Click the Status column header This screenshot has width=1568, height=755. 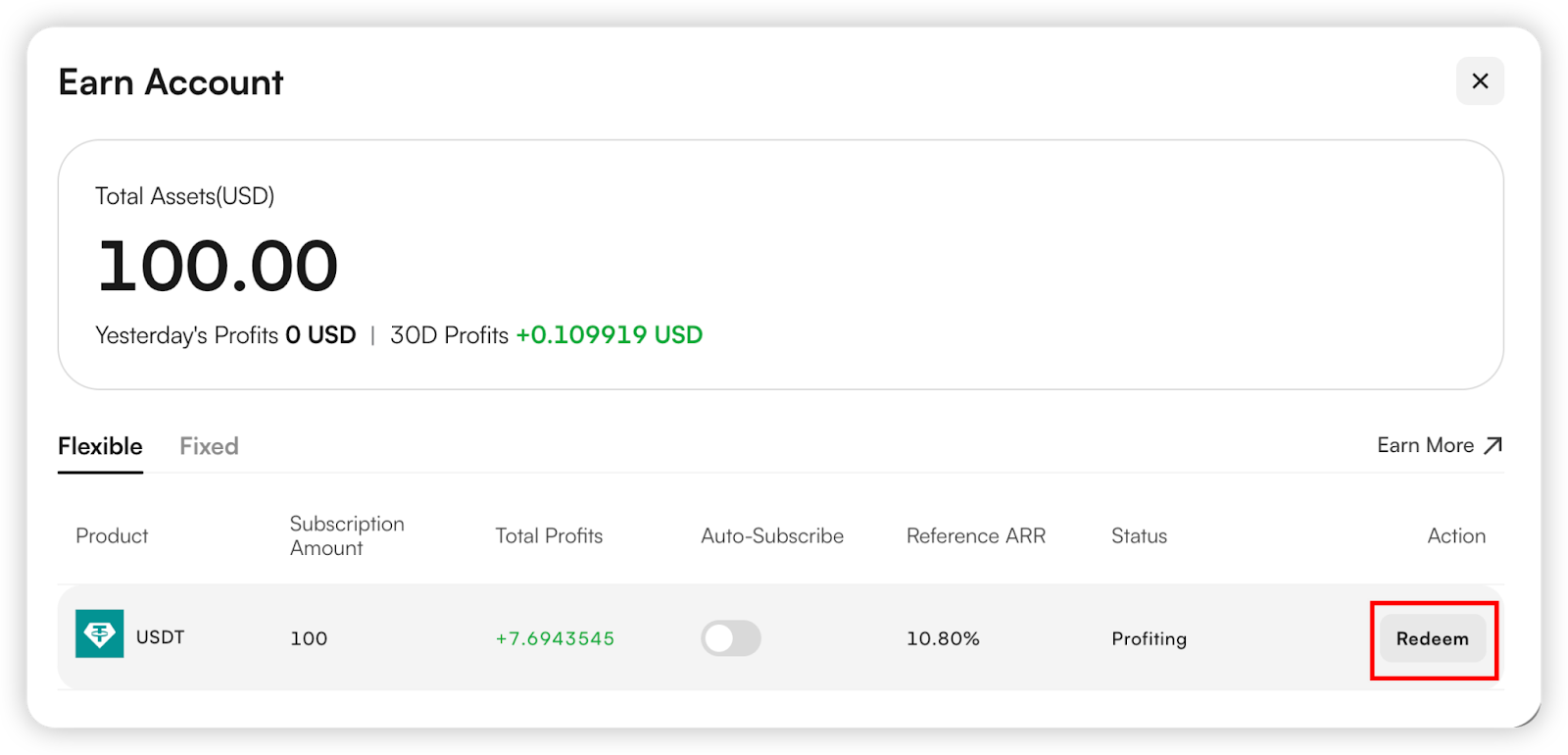coord(1139,536)
